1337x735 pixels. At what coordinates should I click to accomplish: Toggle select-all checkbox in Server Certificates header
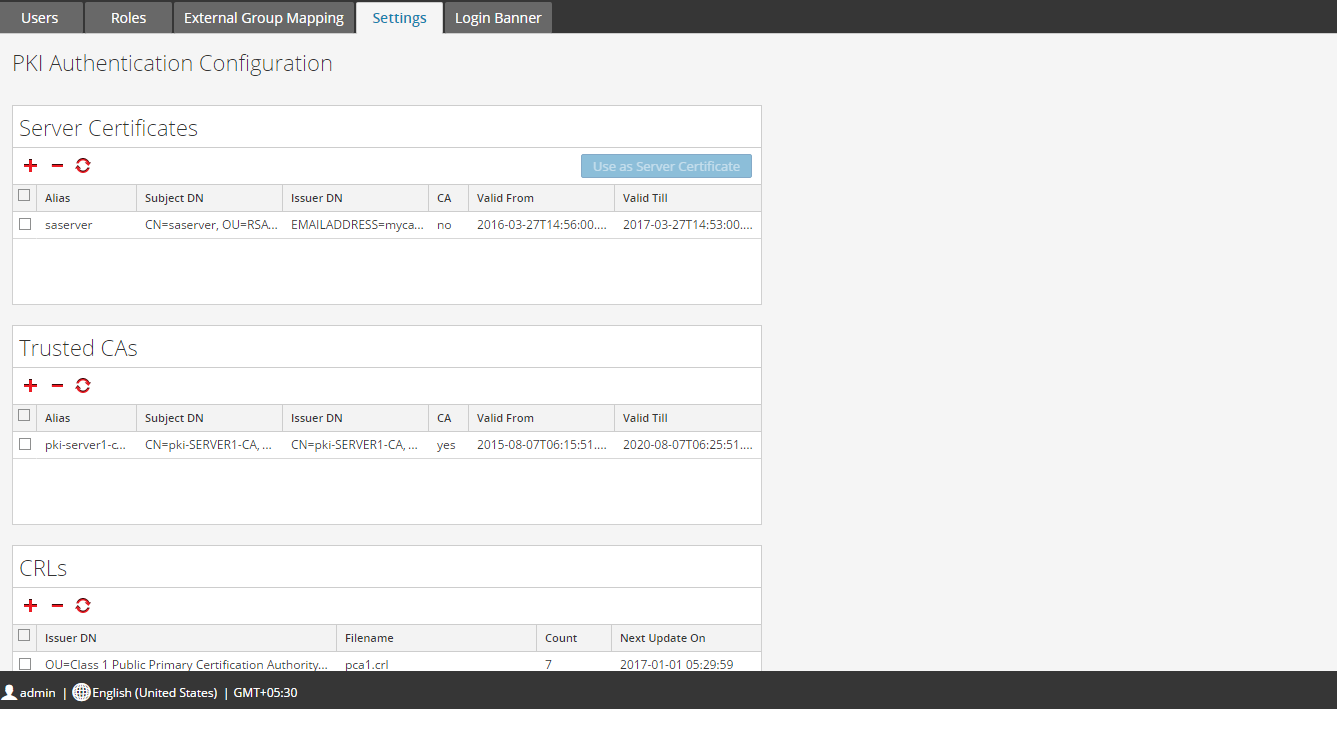tap(25, 196)
